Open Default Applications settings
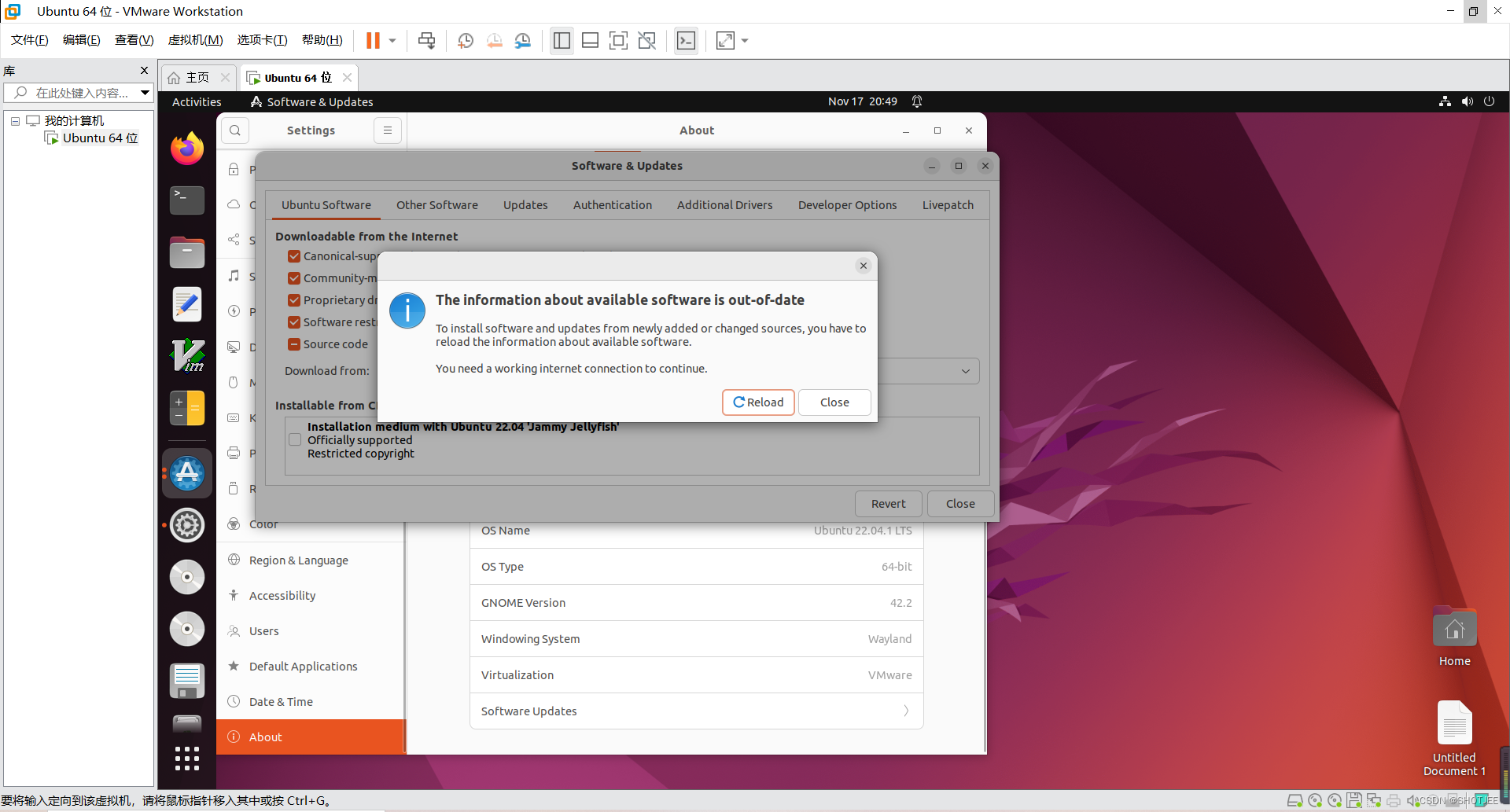The image size is (1510, 812). (311, 667)
